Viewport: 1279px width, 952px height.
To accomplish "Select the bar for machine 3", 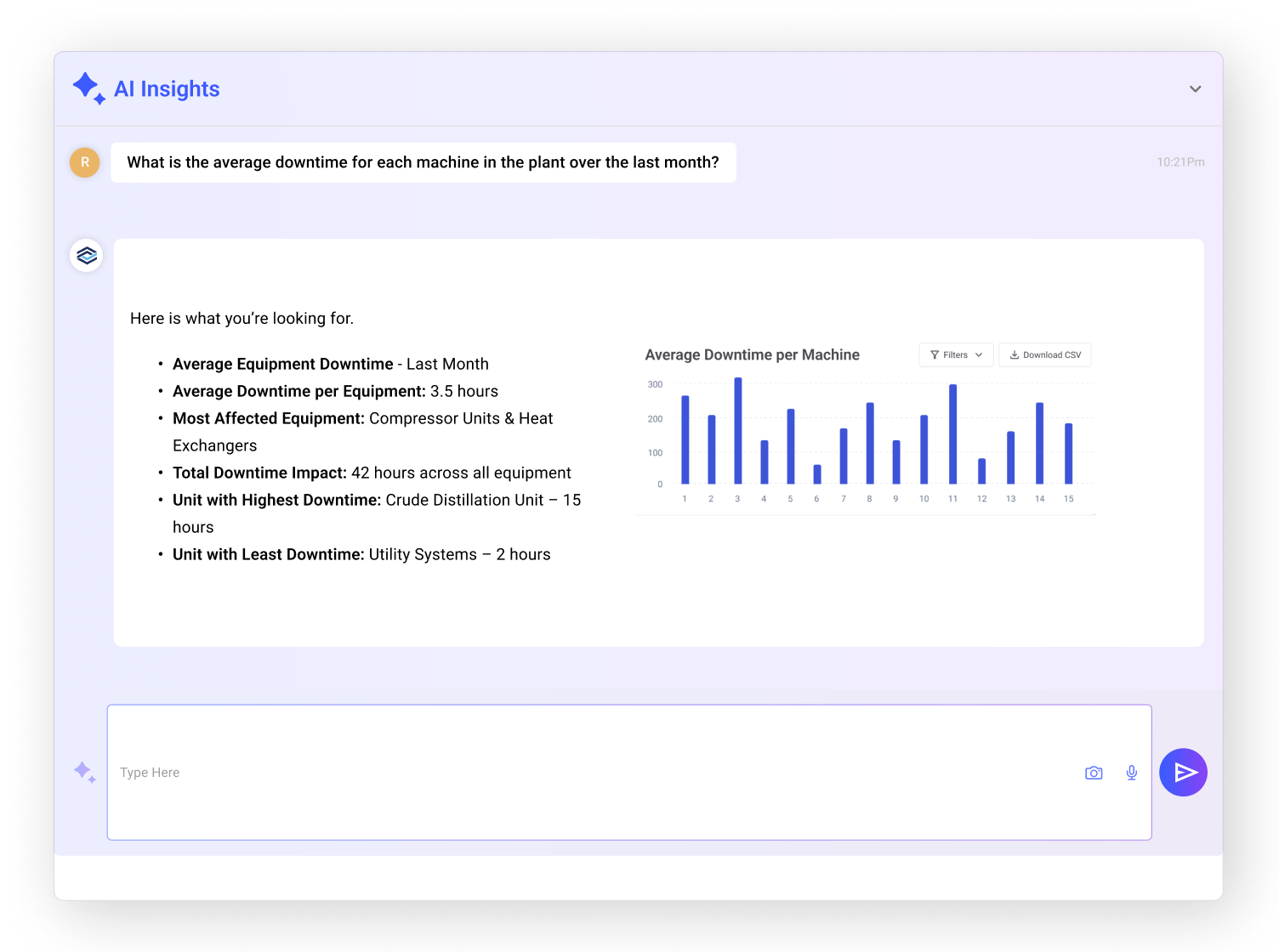I will pos(737,431).
